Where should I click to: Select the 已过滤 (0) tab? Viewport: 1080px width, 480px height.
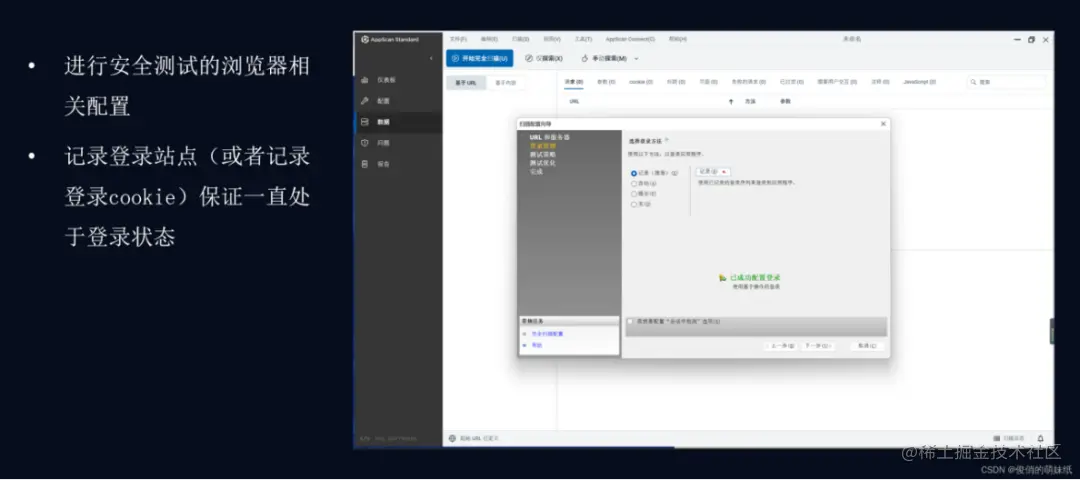792,81
